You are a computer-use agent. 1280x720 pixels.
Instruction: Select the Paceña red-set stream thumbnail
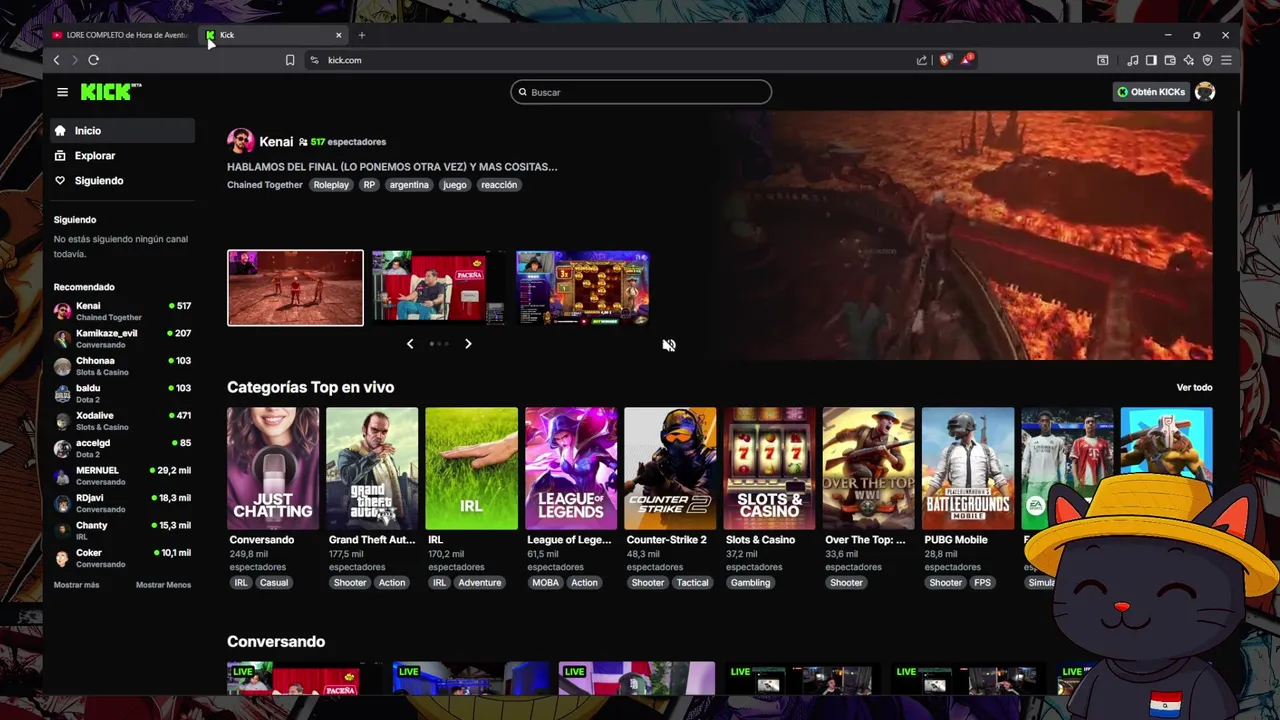click(439, 288)
